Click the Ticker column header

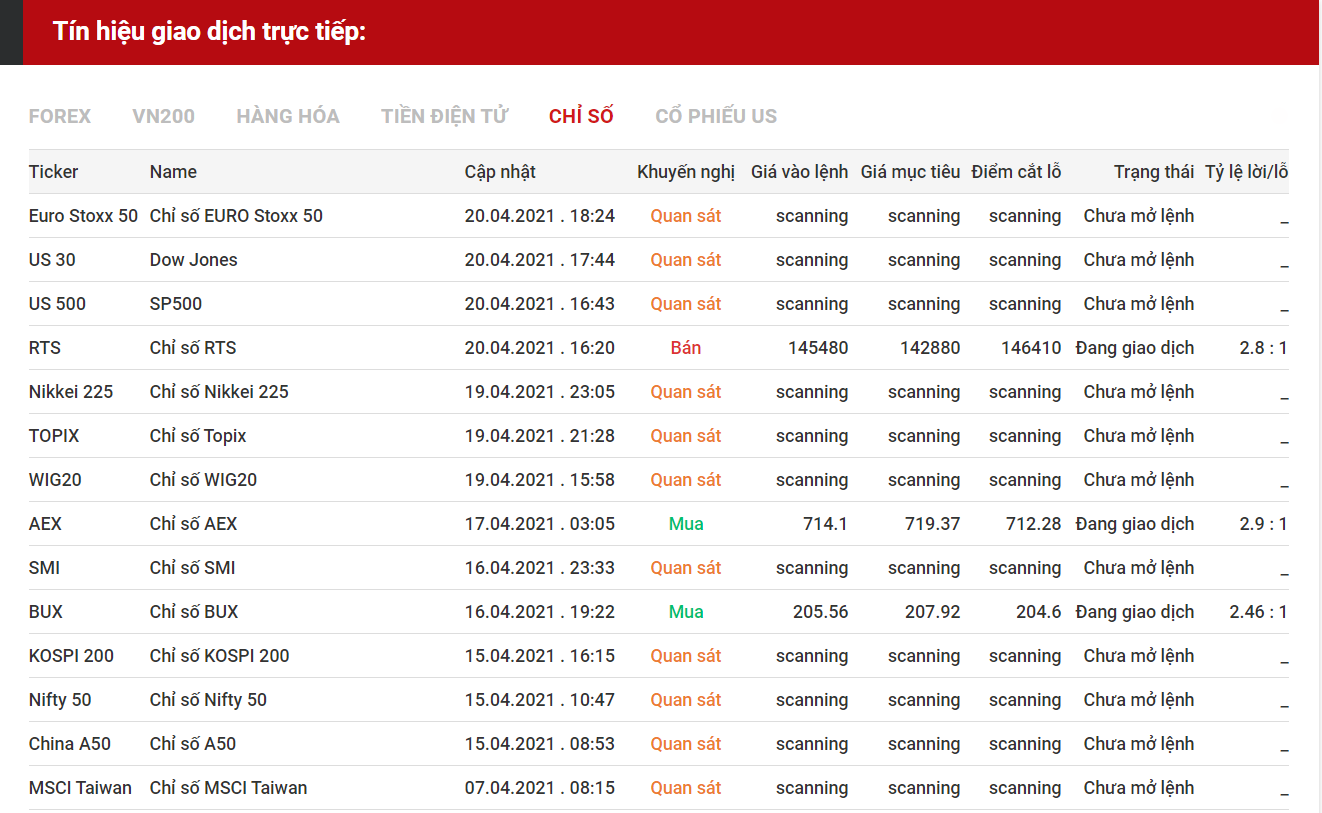pos(54,172)
